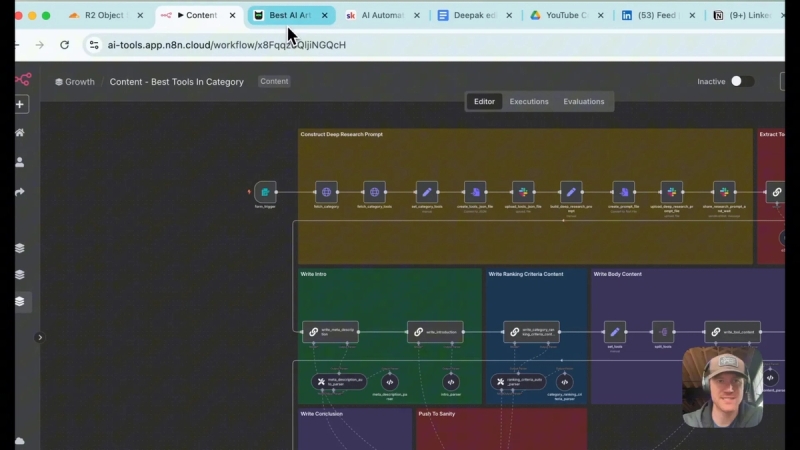Go to Home via sidebar house icon
The width and height of the screenshot is (800, 450).
tap(20, 133)
